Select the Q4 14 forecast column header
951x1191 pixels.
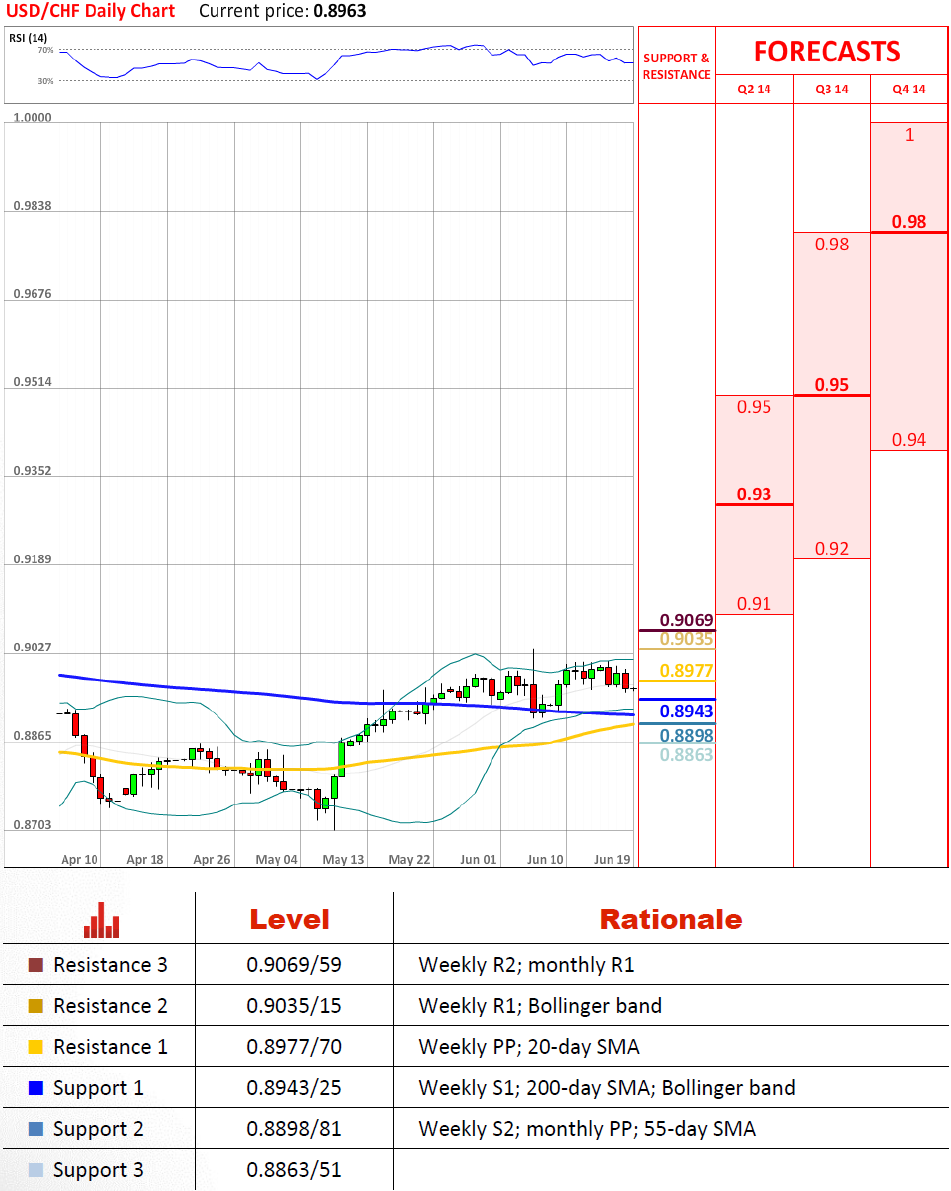(x=909, y=89)
